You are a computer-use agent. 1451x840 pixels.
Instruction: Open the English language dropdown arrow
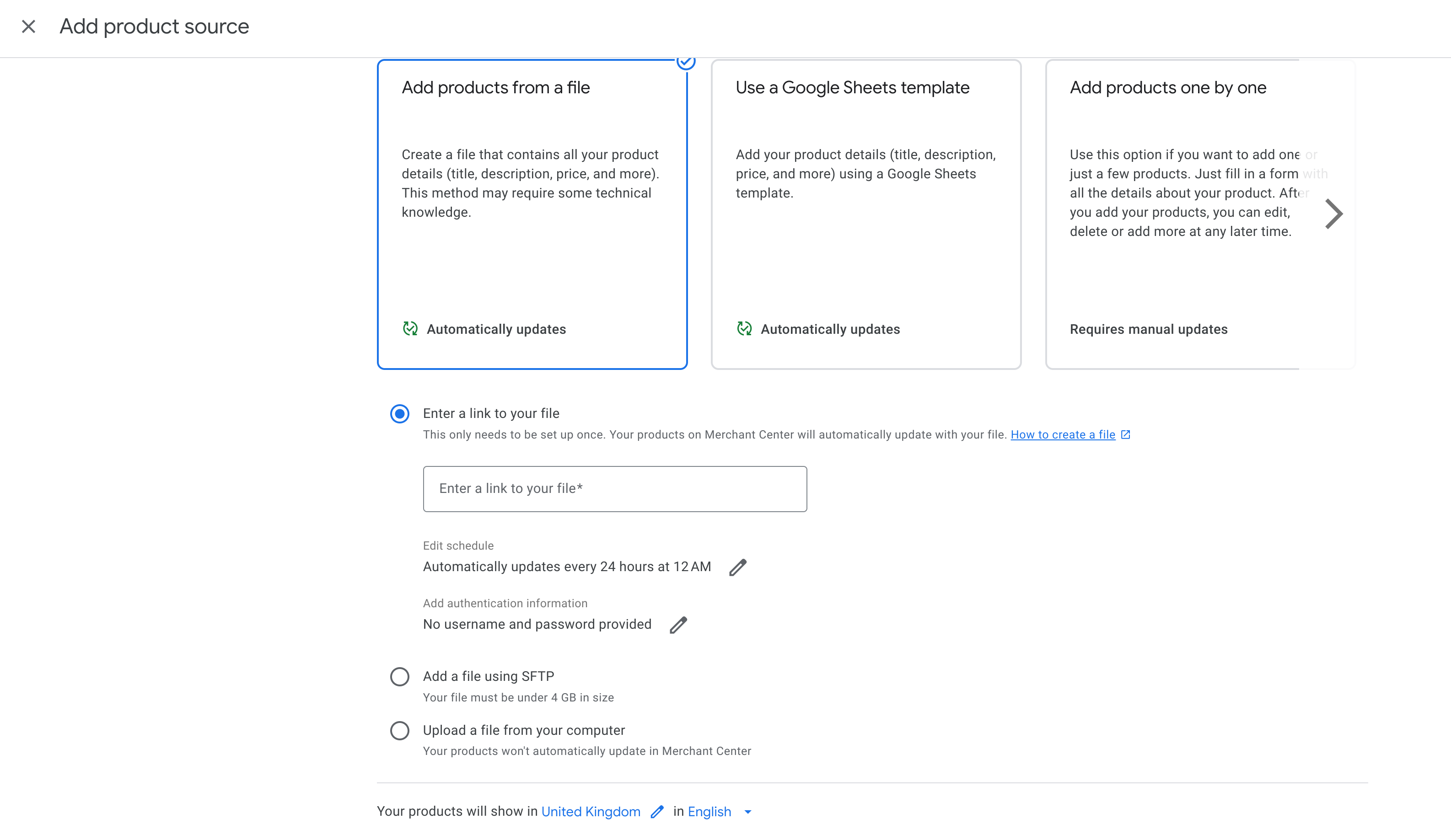(x=748, y=812)
